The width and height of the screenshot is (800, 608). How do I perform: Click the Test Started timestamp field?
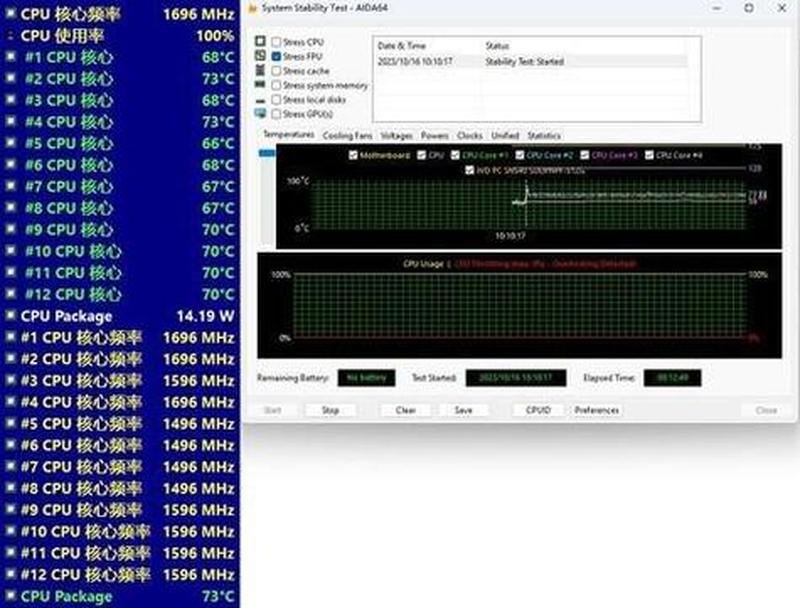516,377
